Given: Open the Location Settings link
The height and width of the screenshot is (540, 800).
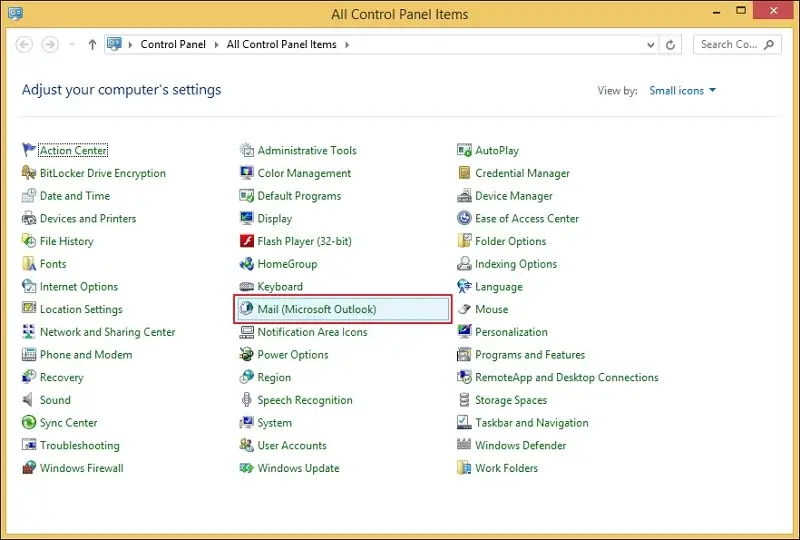Looking at the screenshot, I should pyautogui.click(x=81, y=309).
